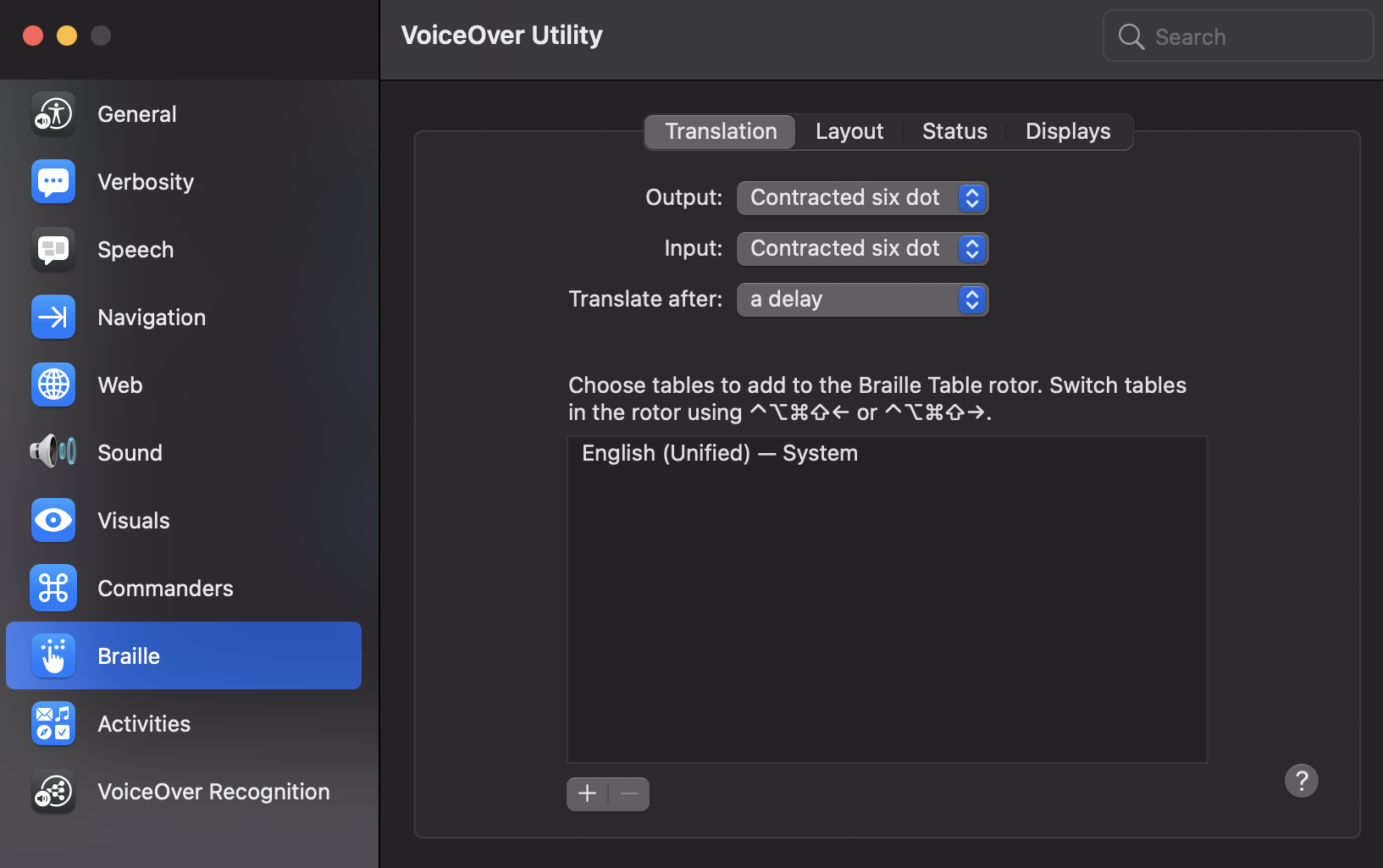1383x868 pixels.
Task: Open the Translate after delay dropdown
Action: 862,299
